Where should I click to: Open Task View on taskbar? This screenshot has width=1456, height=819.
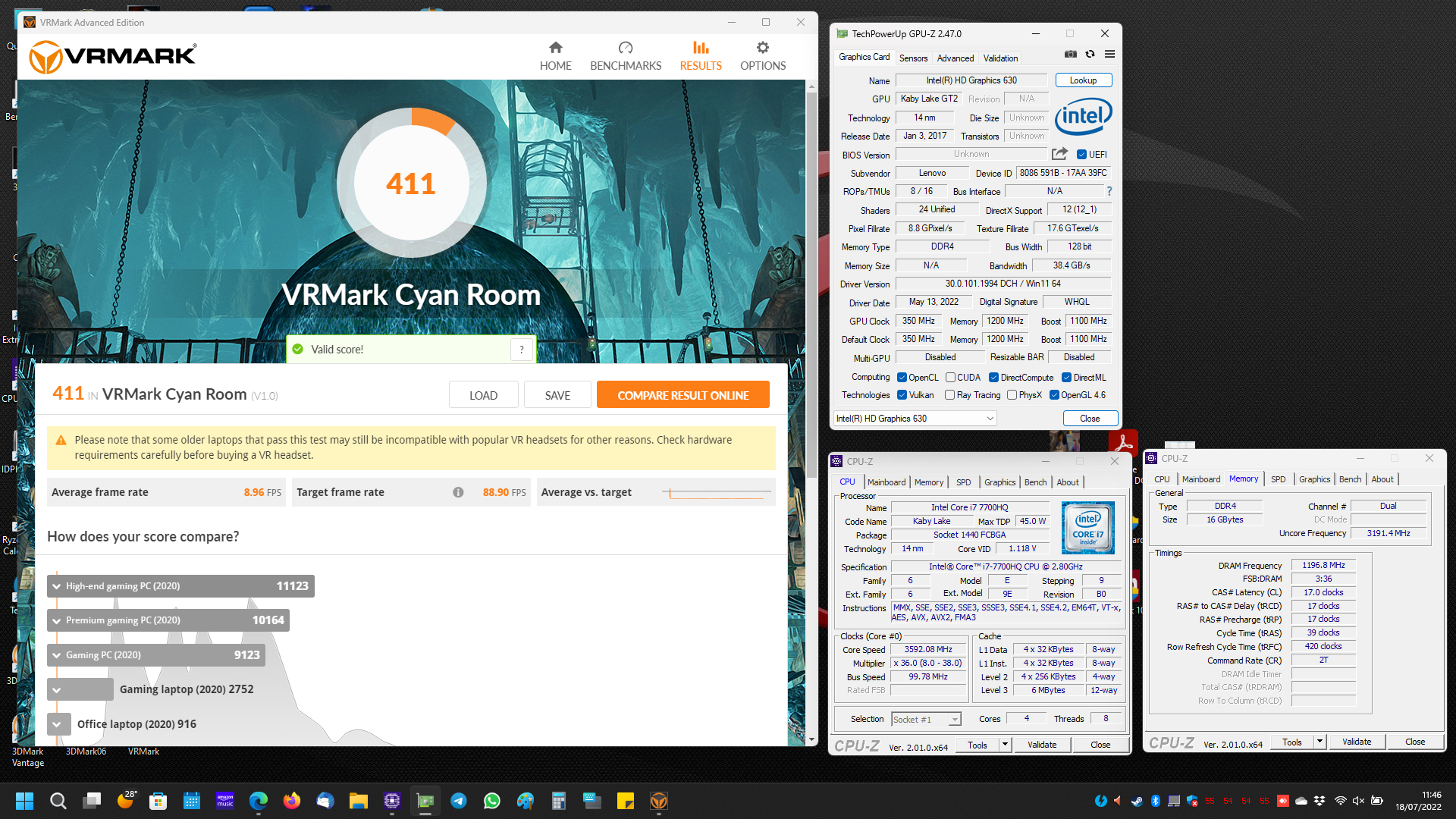pyautogui.click(x=92, y=801)
